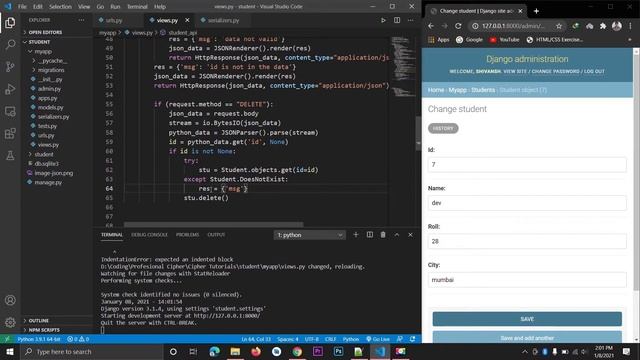
Task: Create a new terminal with plus icon
Action: pos(356,235)
